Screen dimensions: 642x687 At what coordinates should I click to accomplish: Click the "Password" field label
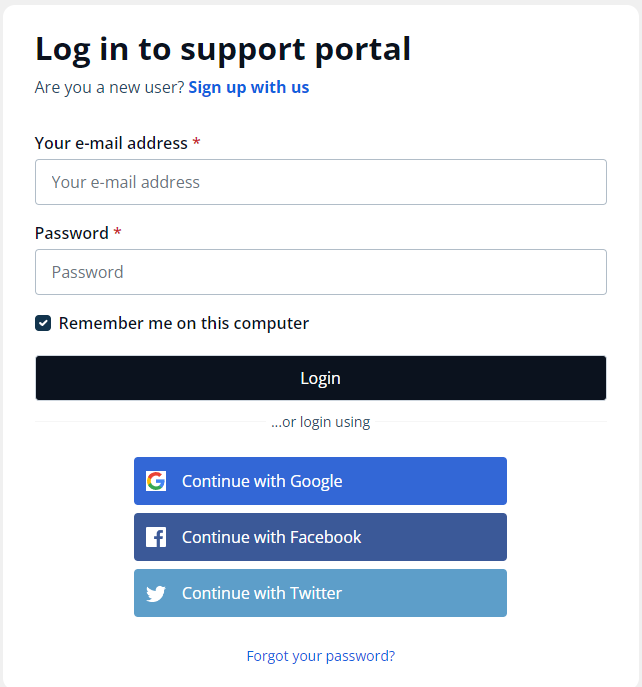point(71,233)
